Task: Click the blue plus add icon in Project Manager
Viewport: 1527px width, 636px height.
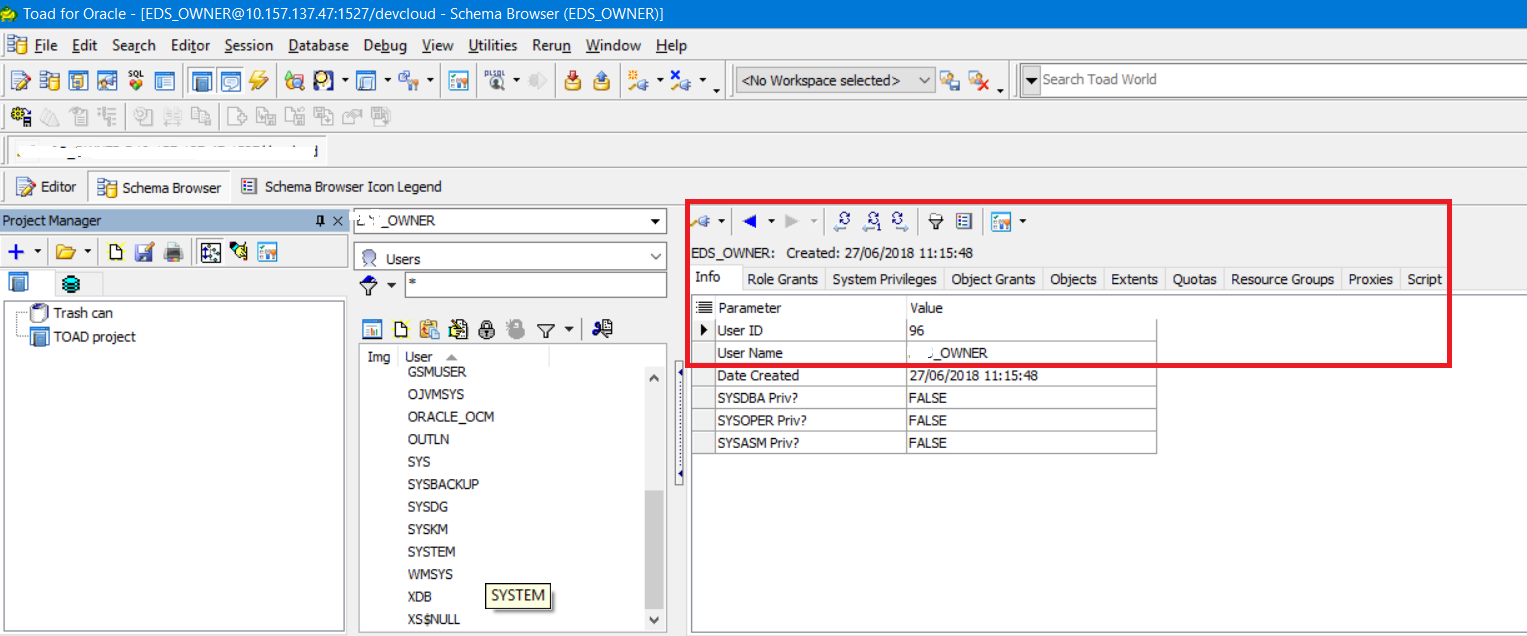Action: 16,251
